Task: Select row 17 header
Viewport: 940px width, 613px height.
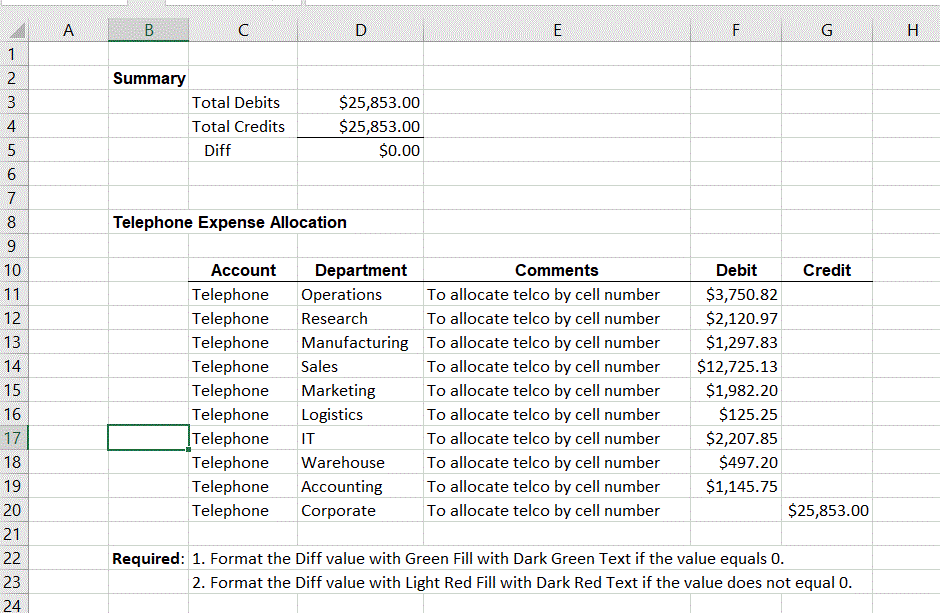Action: click(x=13, y=438)
